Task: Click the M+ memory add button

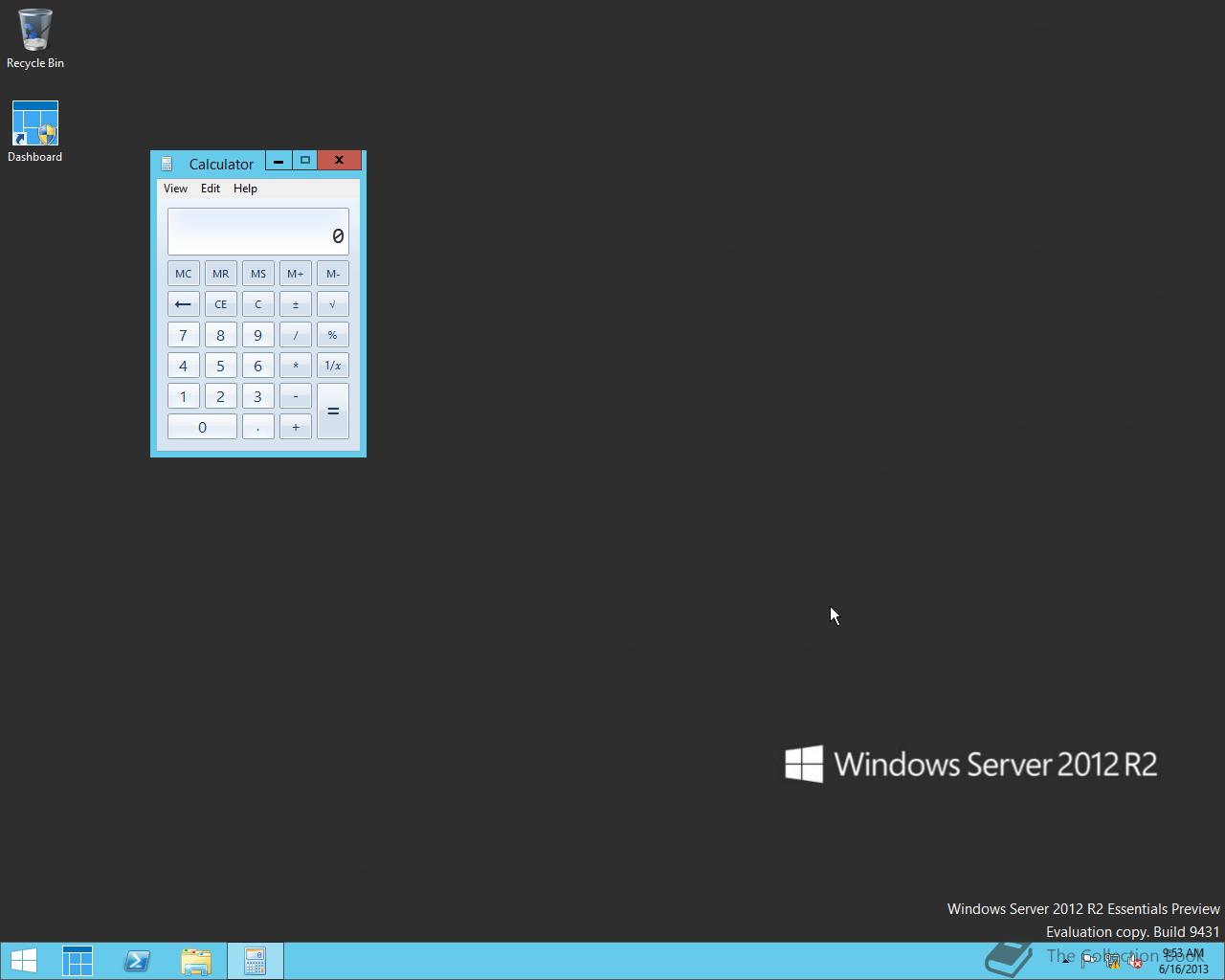Action: click(296, 274)
